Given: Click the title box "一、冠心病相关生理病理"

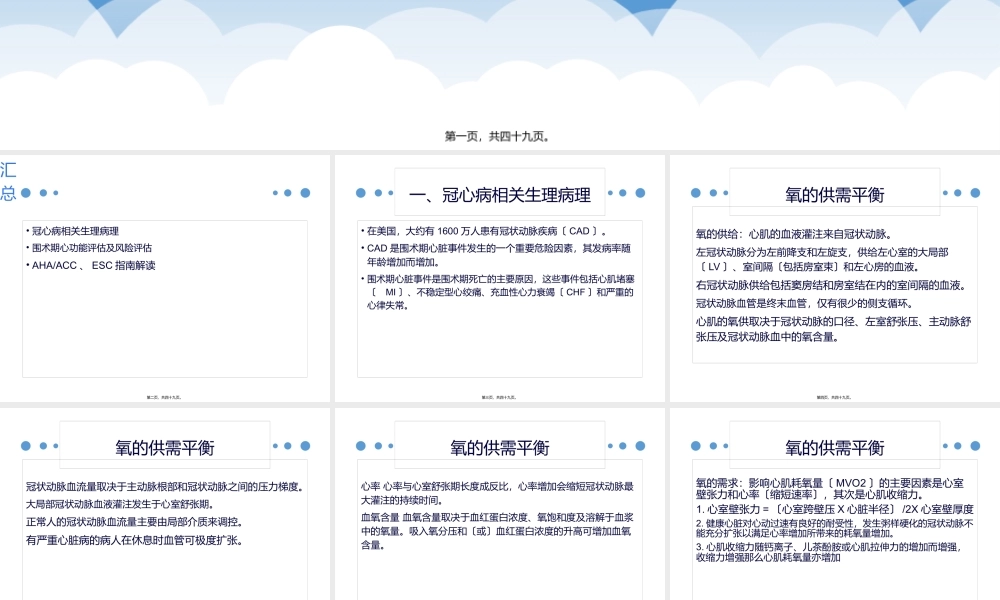Looking at the screenshot, I should (500, 192).
